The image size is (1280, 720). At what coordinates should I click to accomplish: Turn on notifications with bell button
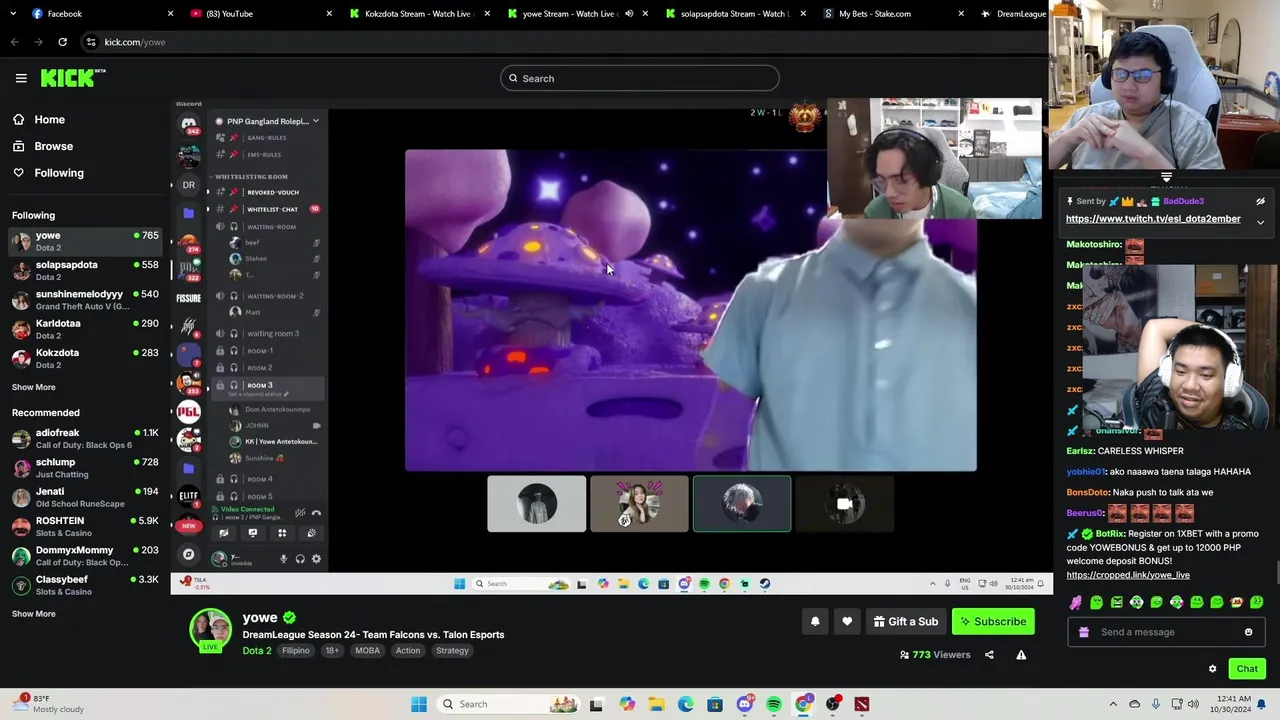tap(815, 622)
